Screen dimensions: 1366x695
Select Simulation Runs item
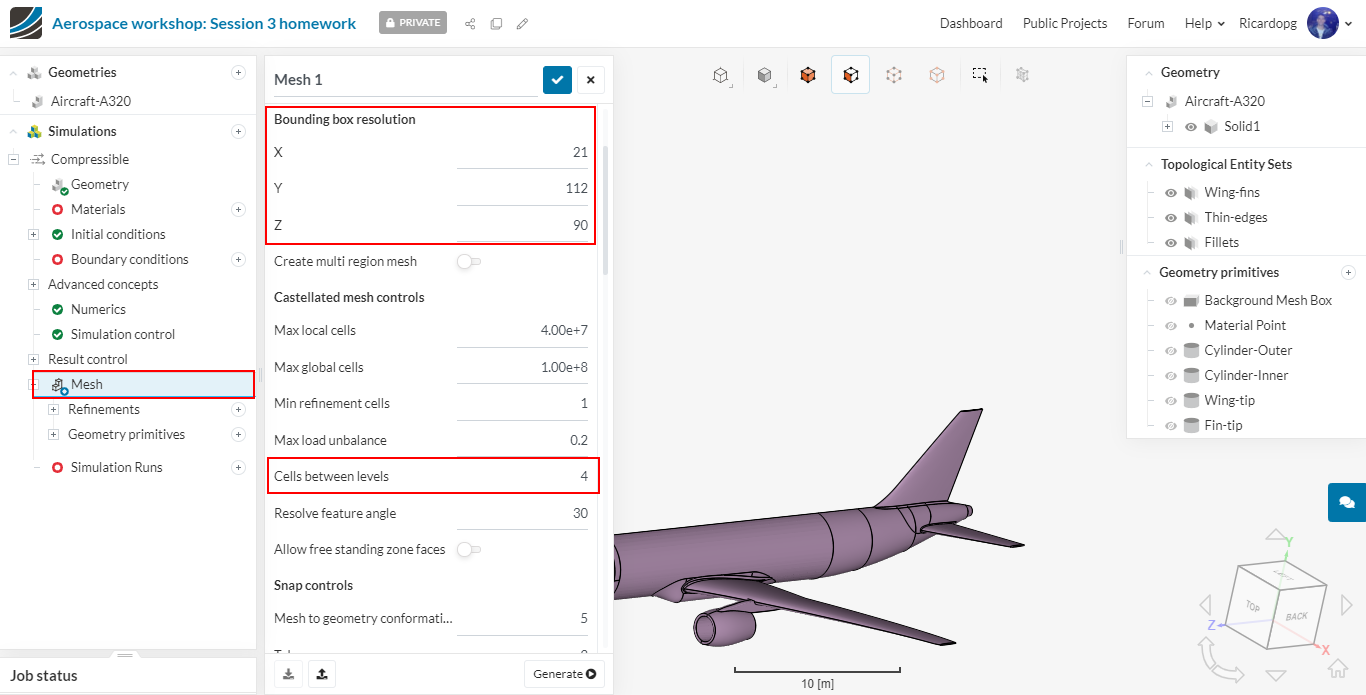116,467
